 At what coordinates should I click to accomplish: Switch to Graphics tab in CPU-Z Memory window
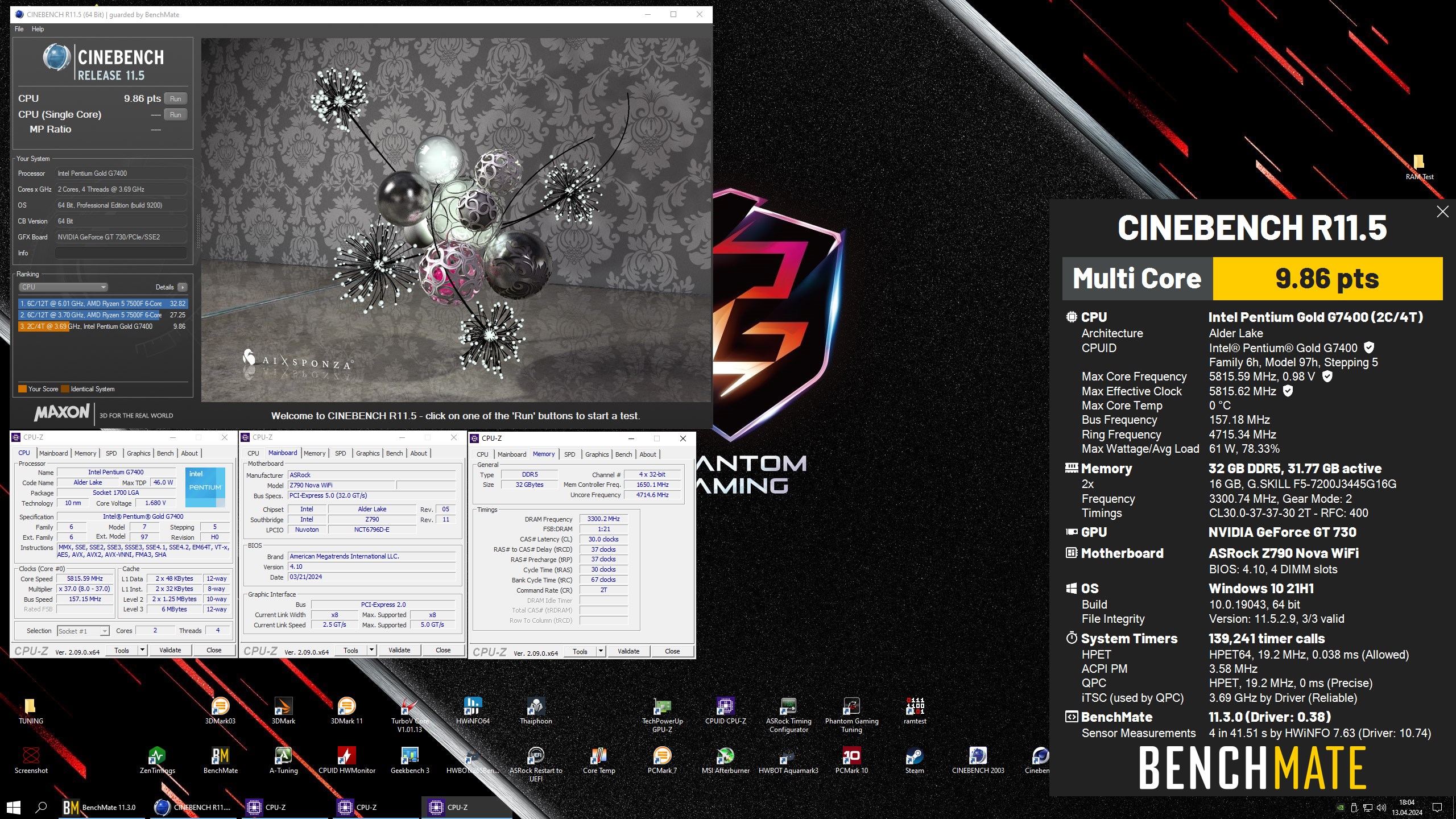tap(597, 454)
